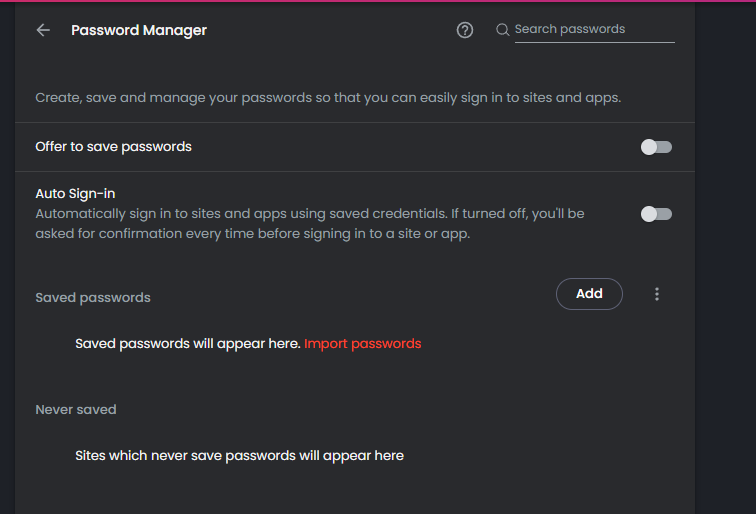Screen dimensions: 756x514
Task: Click the Auto Sign-in heading text
Action: [x=76, y=194]
